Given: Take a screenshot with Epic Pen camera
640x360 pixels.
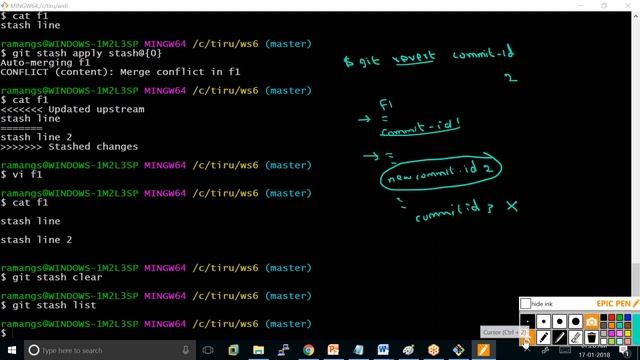Looking at the screenshot, I should 591,322.
